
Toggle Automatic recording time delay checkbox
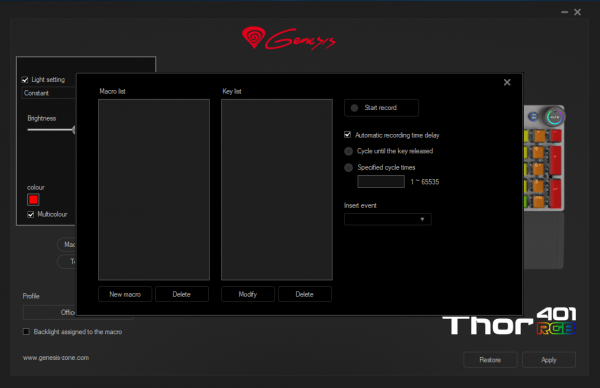coord(347,135)
